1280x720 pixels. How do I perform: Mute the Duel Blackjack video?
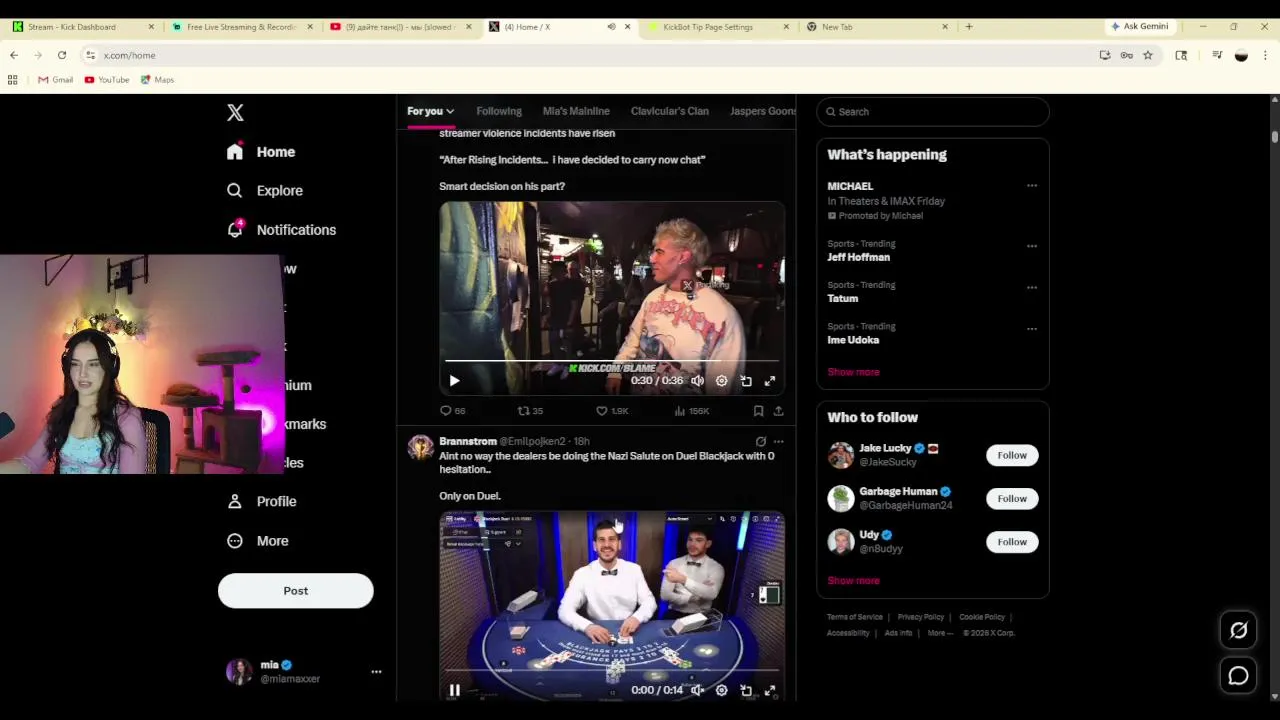697,690
